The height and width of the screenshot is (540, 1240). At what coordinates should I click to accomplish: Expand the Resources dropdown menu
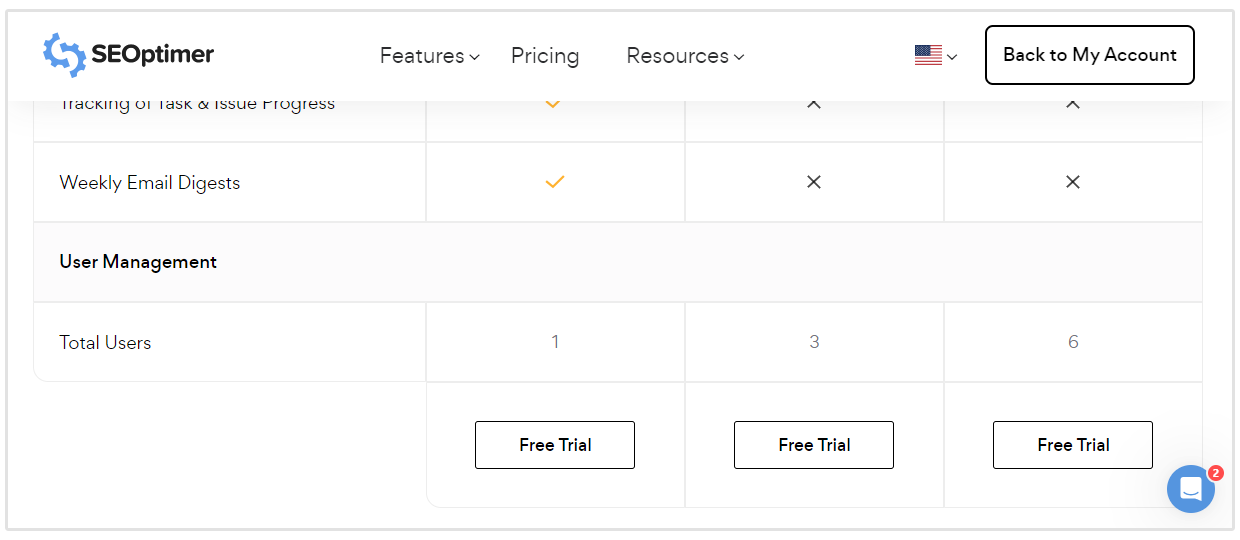(x=685, y=56)
